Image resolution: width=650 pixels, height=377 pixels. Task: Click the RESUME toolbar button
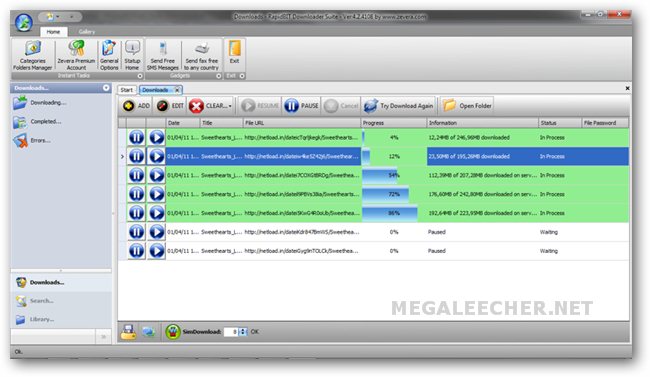tap(260, 106)
